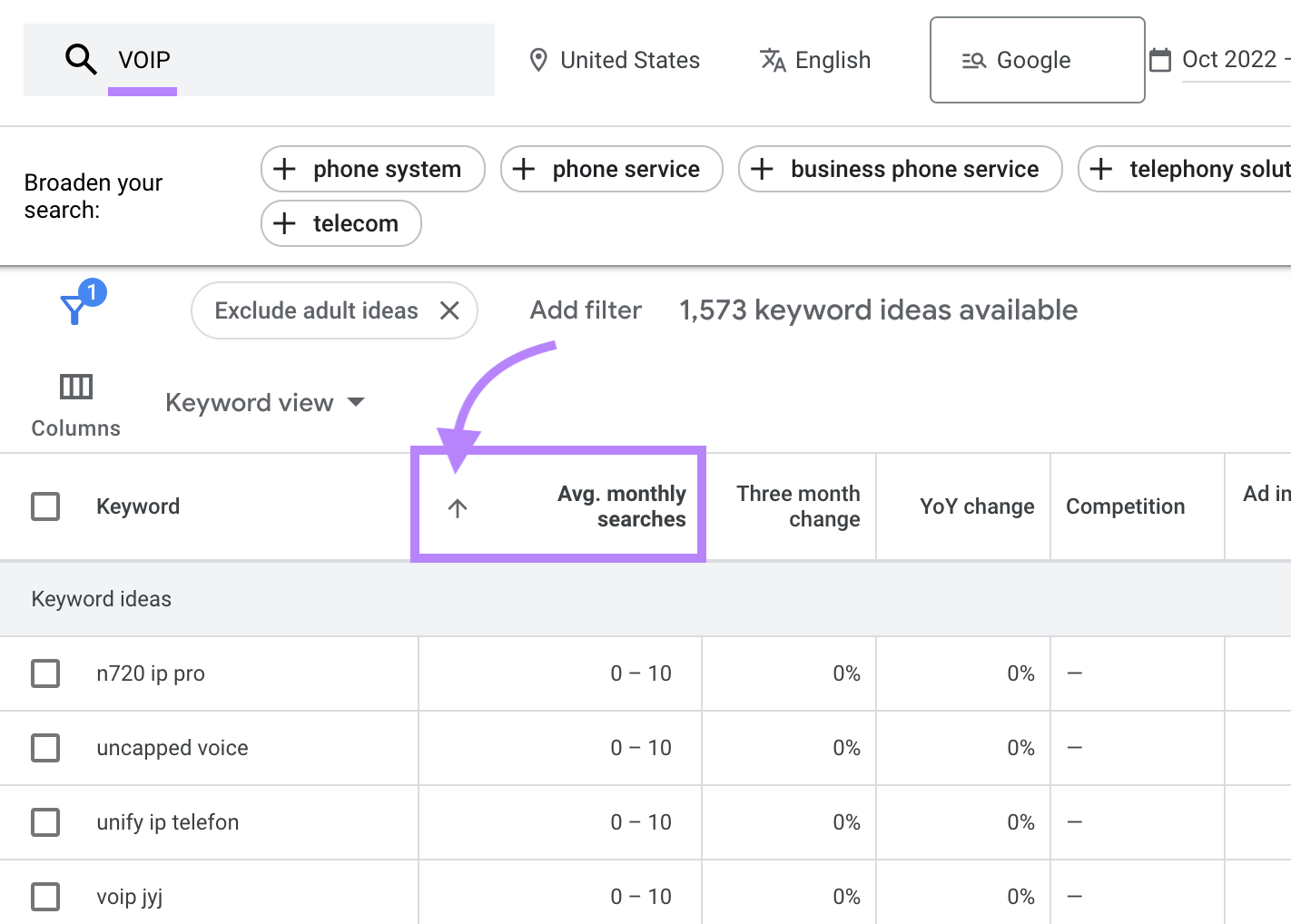Select United States location setting
Viewport: 1291px width, 924px height.
(630, 60)
